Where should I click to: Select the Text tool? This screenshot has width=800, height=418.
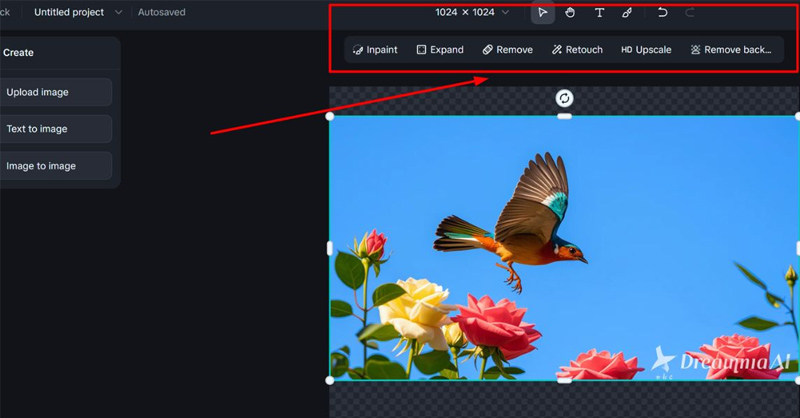coord(599,13)
